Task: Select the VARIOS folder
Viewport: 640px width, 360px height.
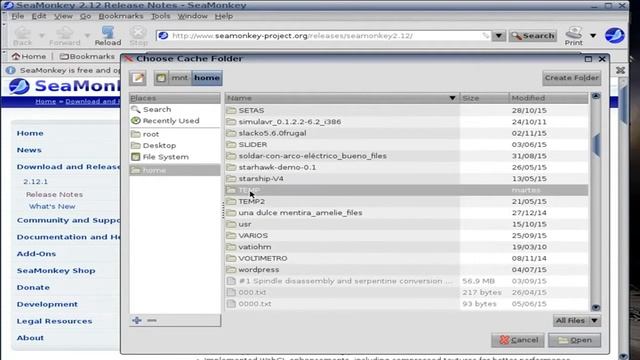Action: [x=406, y=236]
